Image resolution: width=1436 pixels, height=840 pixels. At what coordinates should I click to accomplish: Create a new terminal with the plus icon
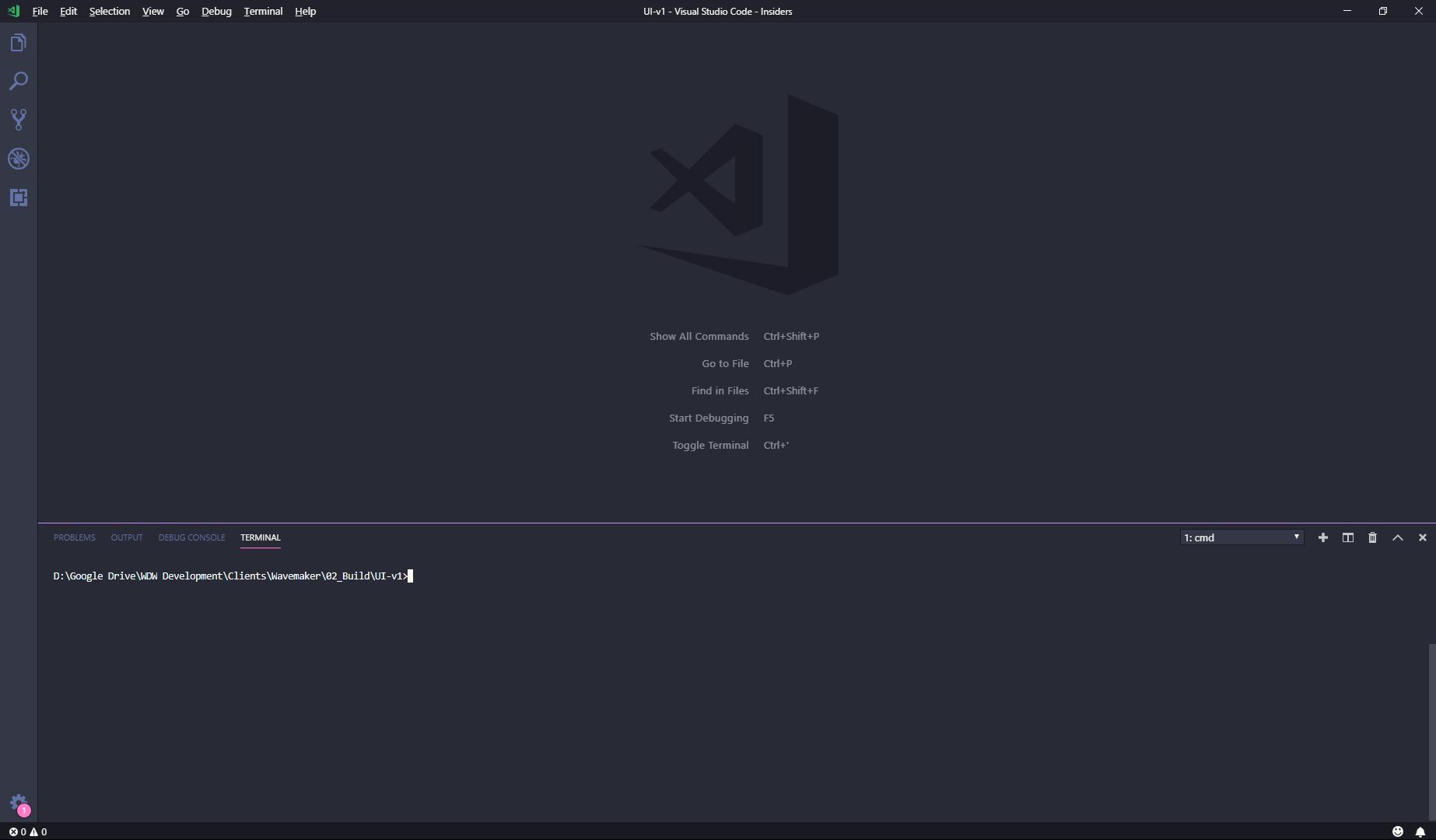(1322, 537)
